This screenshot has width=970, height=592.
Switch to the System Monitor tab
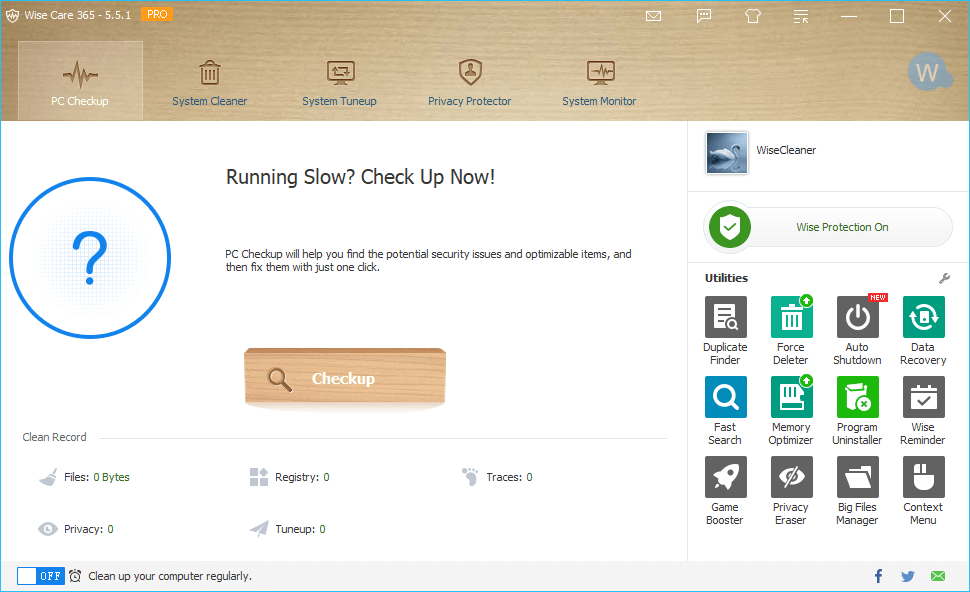(x=599, y=84)
